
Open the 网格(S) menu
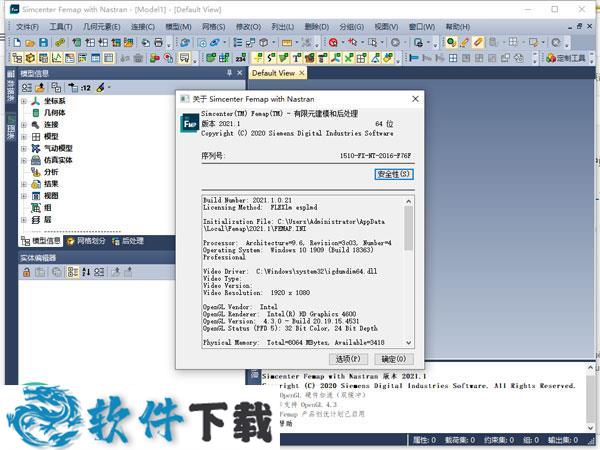214,27
